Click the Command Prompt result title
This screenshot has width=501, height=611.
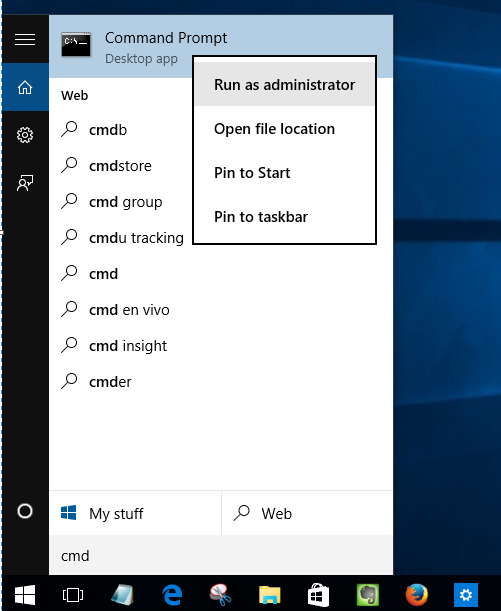[x=166, y=38]
